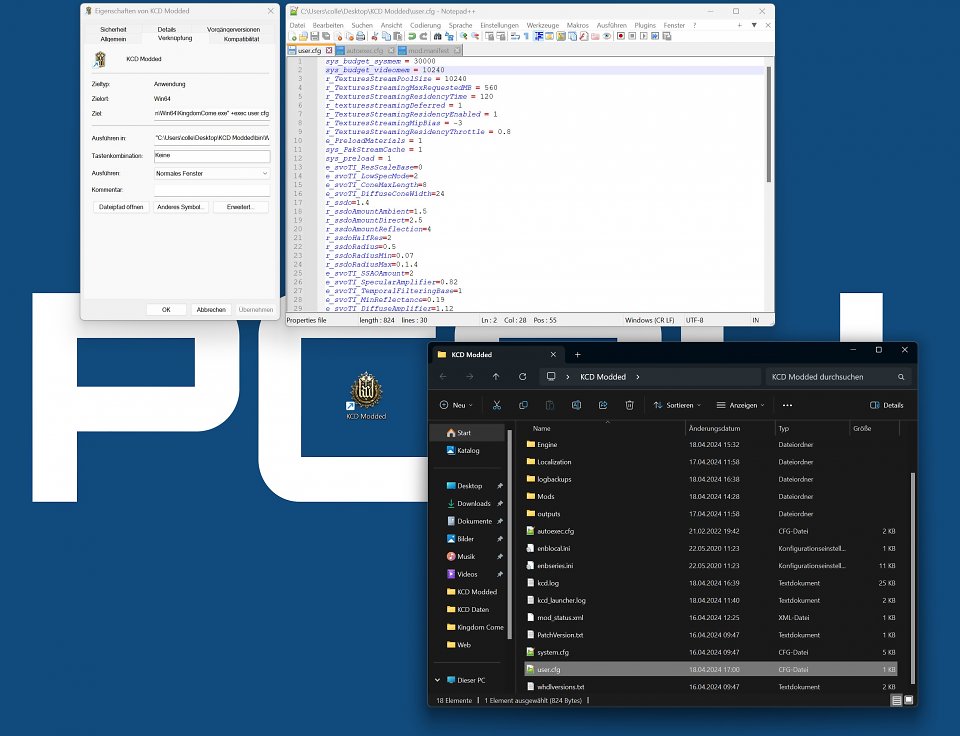960x736 pixels.
Task: Expand the Dieser PC tree node
Action: pyautogui.click(x=438, y=680)
